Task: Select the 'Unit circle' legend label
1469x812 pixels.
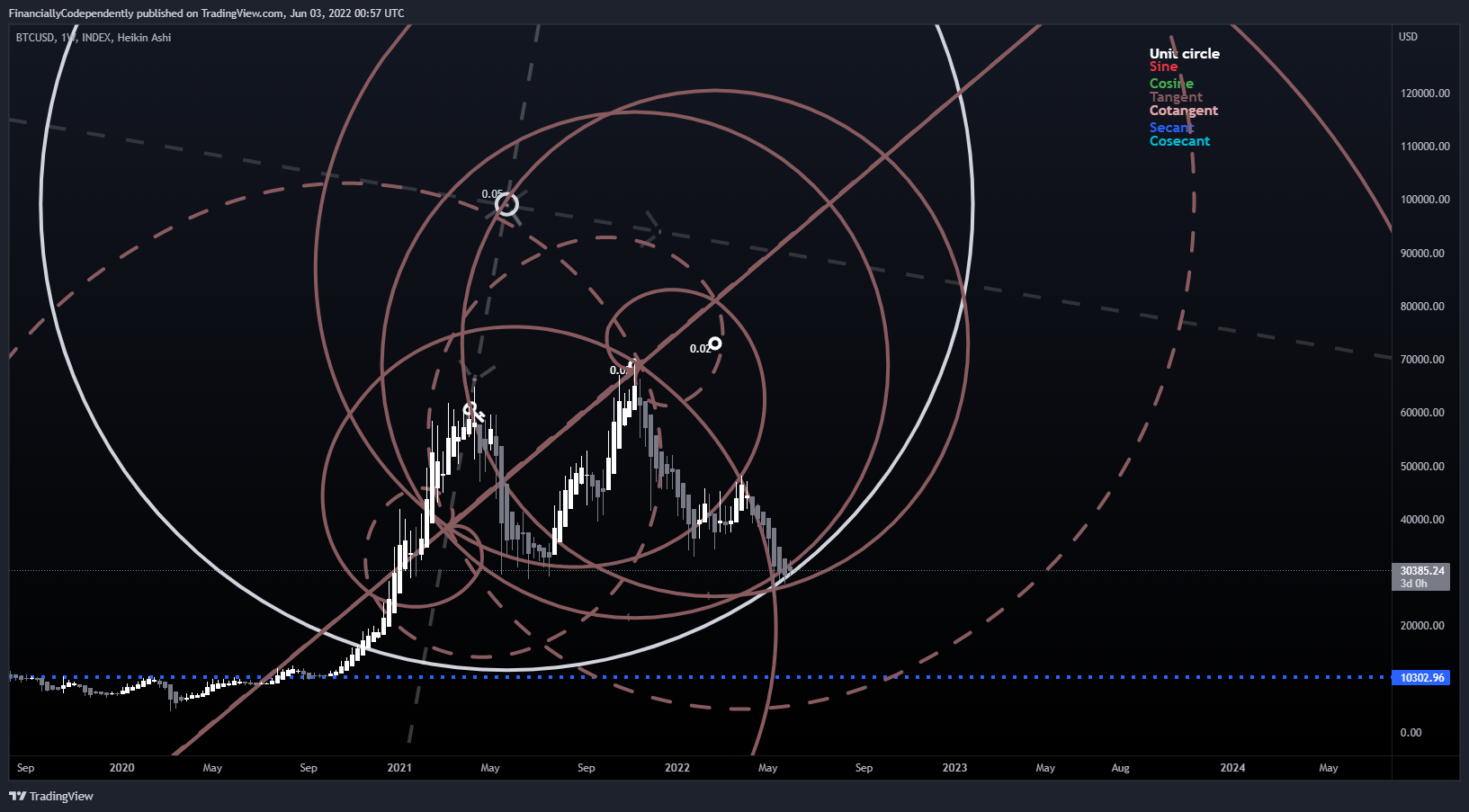Action: 1184,54
